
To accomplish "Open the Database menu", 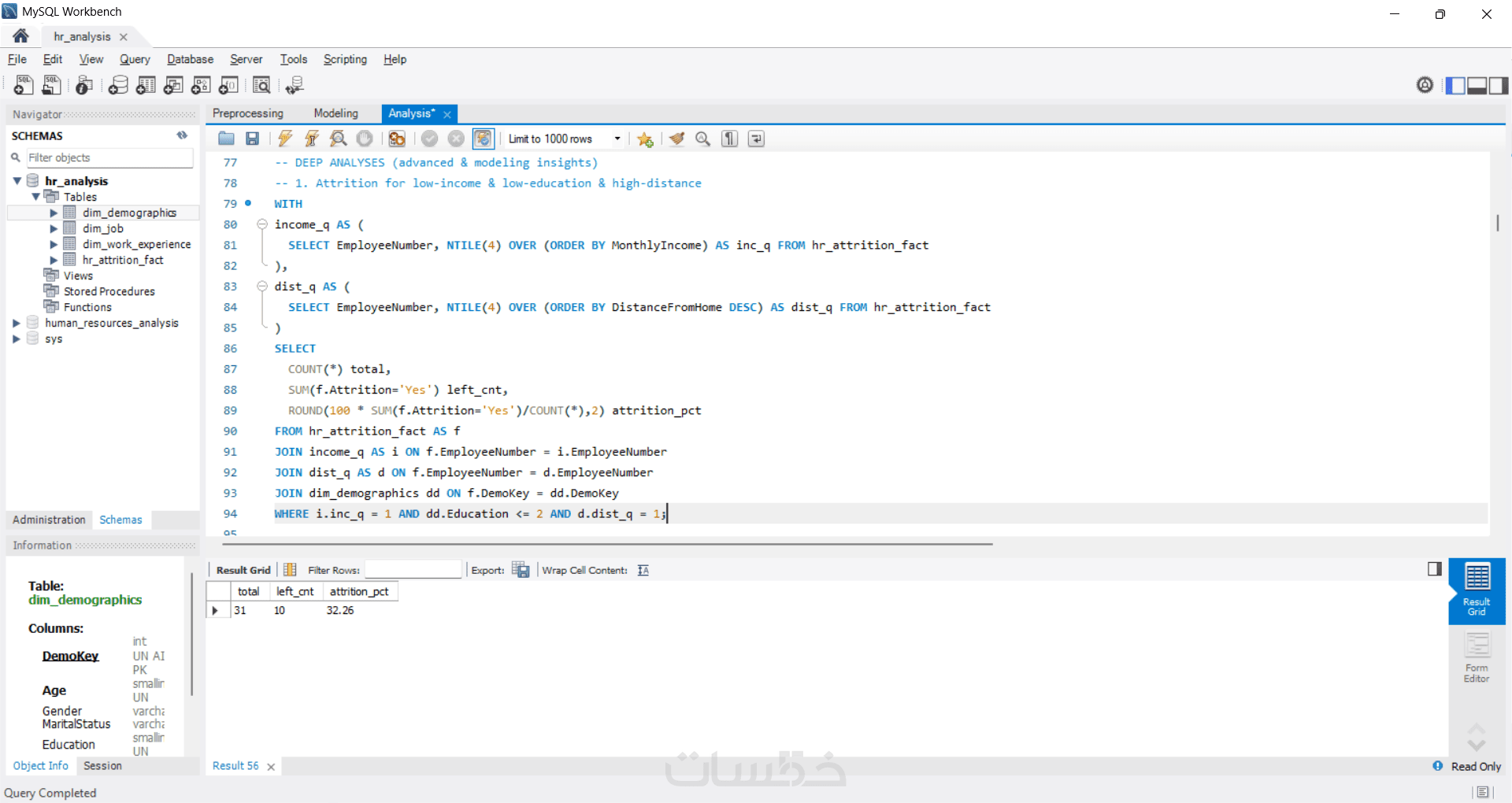I will coord(190,59).
